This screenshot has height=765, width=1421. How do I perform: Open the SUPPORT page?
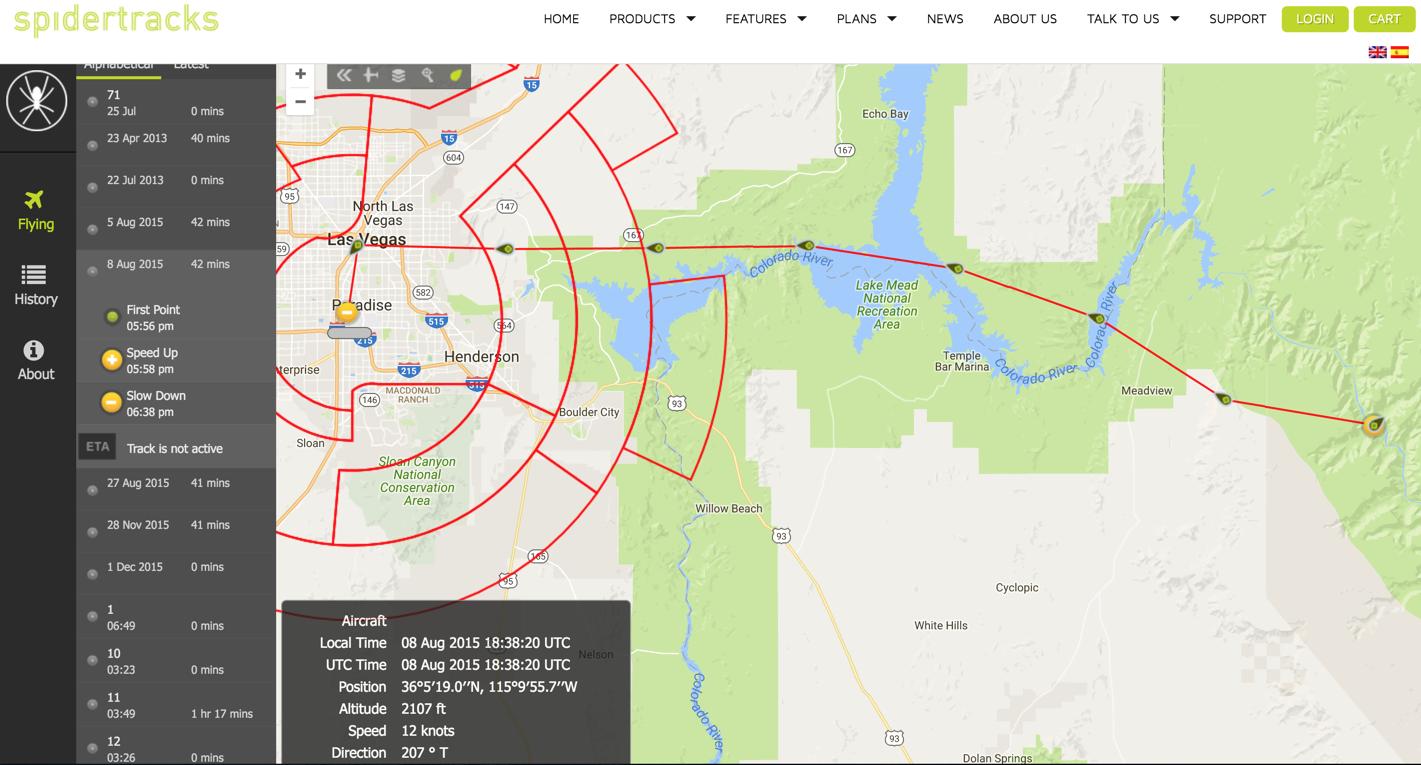(x=1237, y=19)
